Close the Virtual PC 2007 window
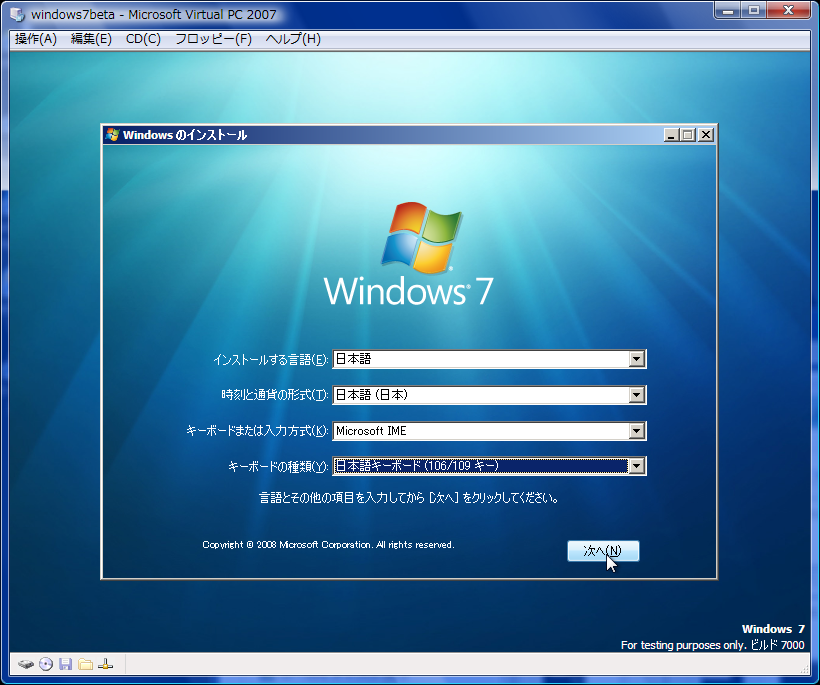 [789, 10]
